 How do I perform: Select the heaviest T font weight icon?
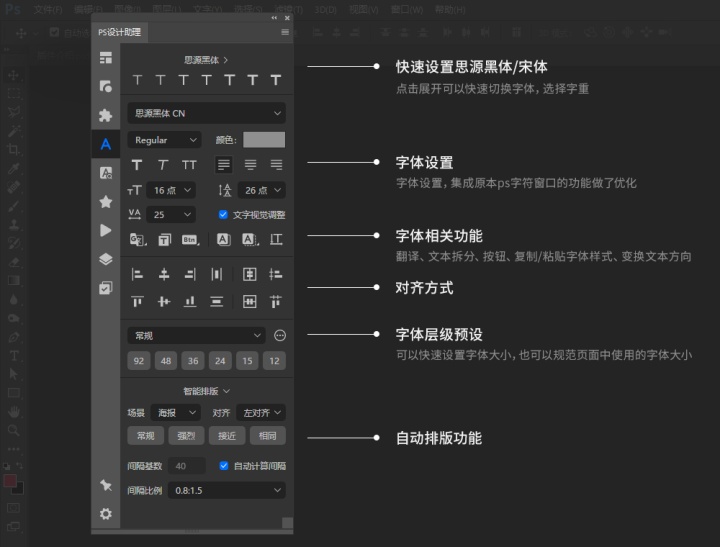276,80
